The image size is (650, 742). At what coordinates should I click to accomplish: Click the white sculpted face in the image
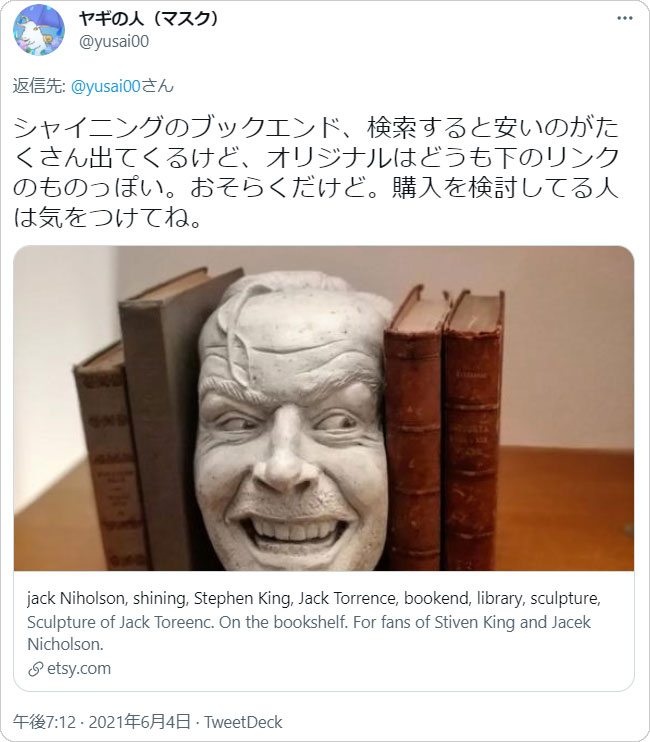[292, 421]
